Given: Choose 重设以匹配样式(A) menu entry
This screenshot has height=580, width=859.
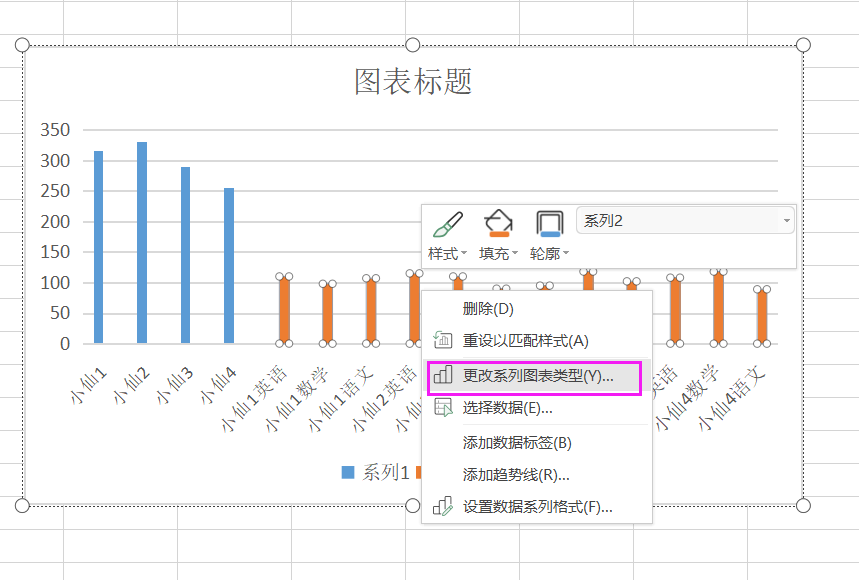Looking at the screenshot, I should tap(537, 341).
